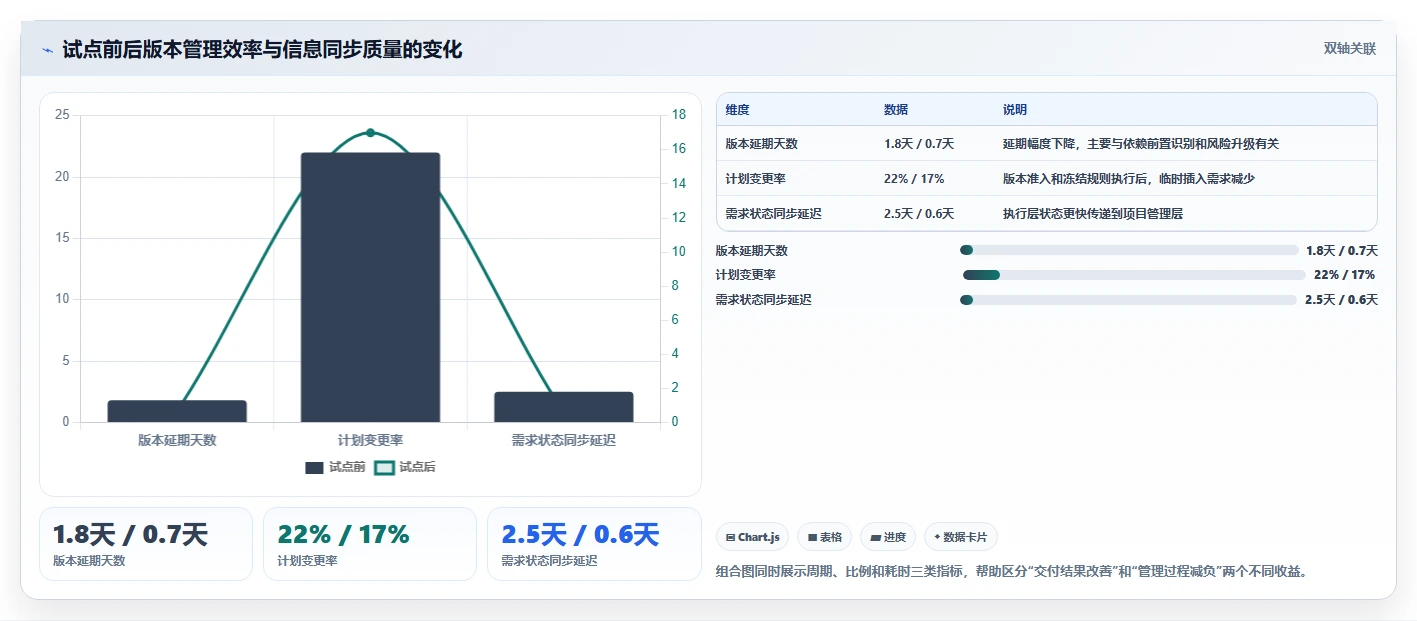Click the 试点后 teal legend swatch
This screenshot has width=1417, height=621.
pos(384,467)
